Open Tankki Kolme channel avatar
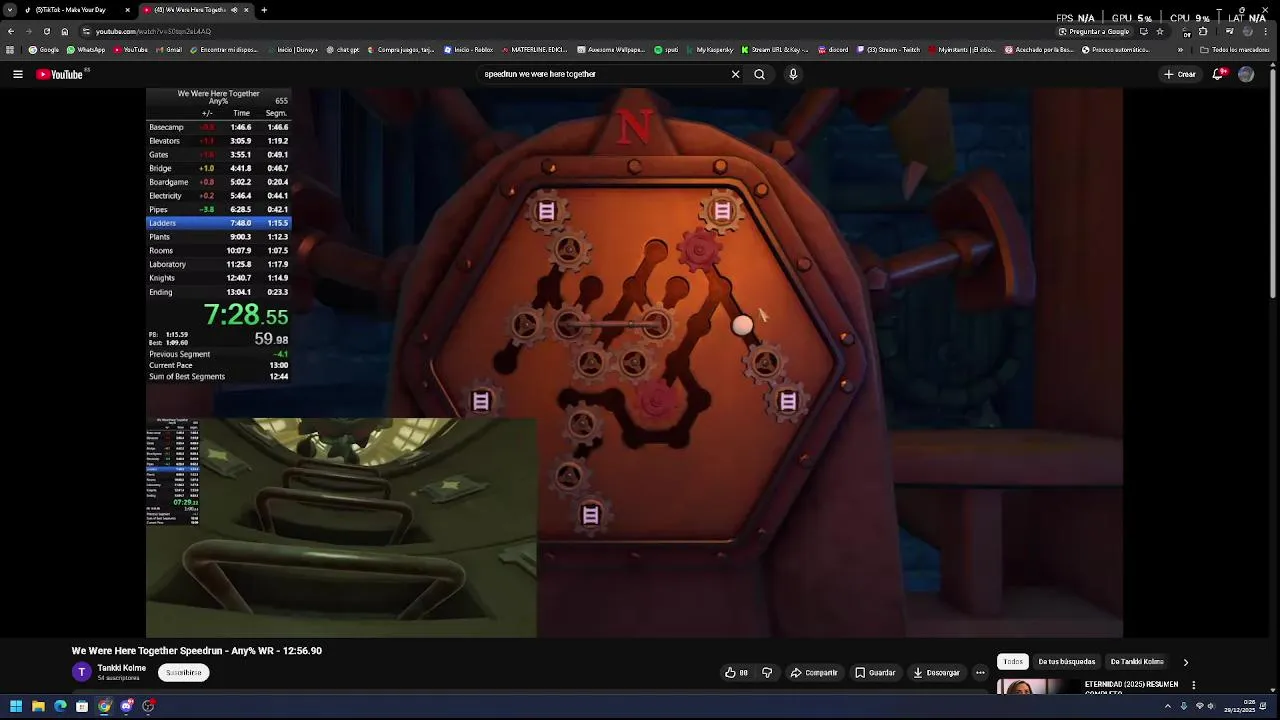The height and width of the screenshot is (720, 1280). pyautogui.click(x=82, y=672)
